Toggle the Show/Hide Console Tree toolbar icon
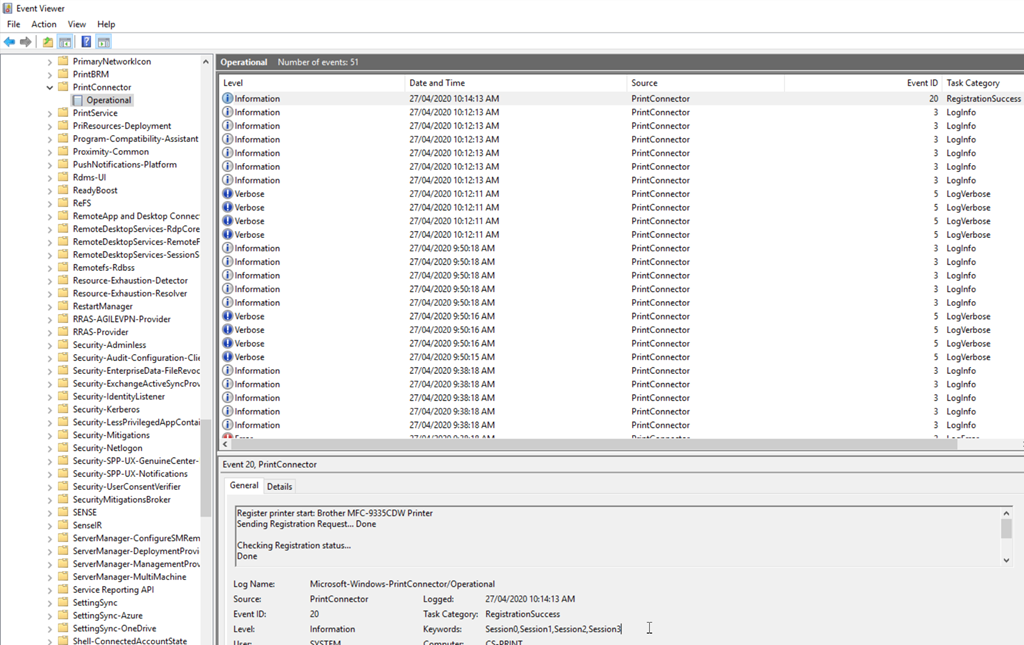This screenshot has width=1024, height=645. pyautogui.click(x=65, y=42)
